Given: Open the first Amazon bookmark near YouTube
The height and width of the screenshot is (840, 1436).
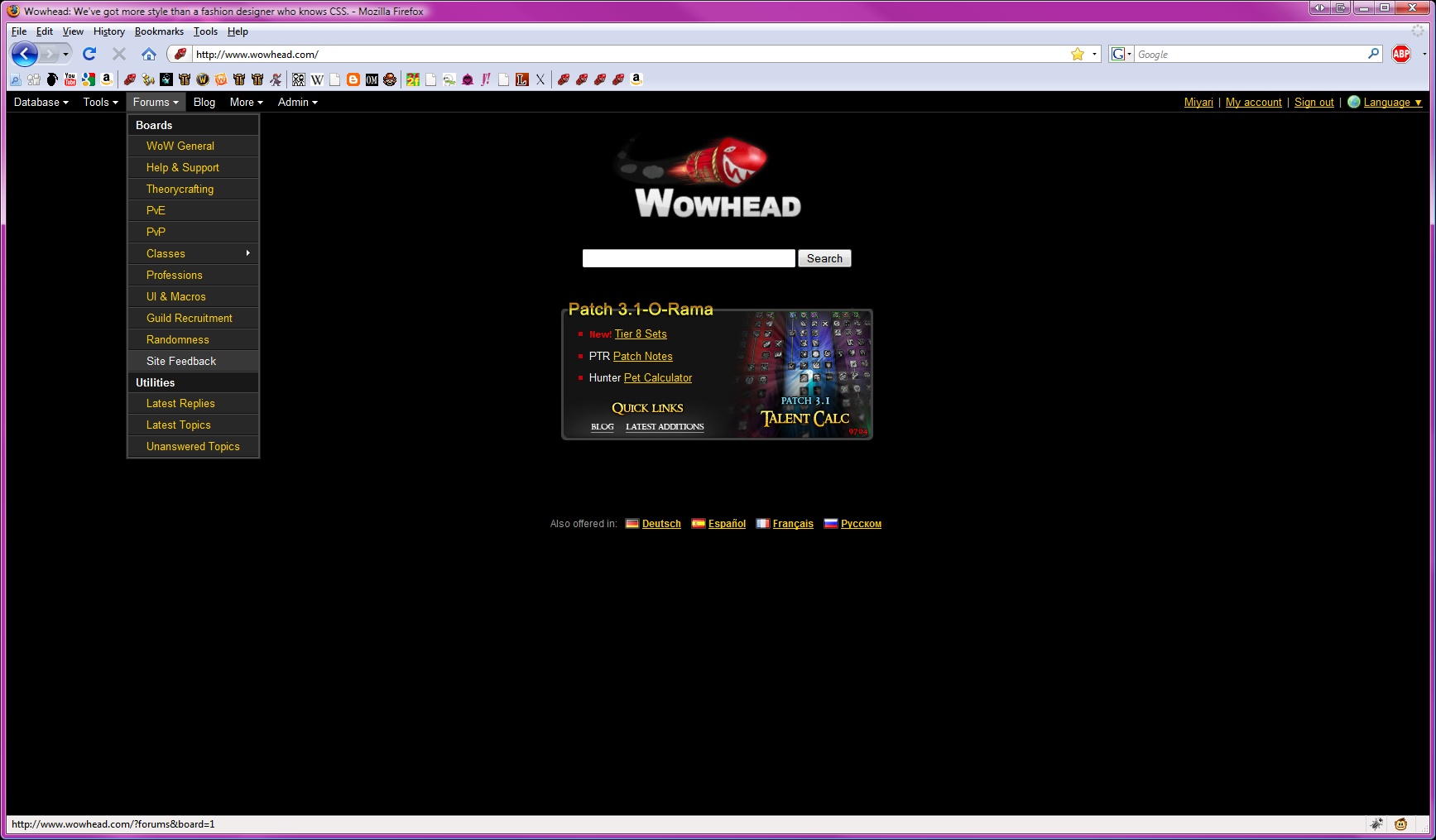Looking at the screenshot, I should pyautogui.click(x=107, y=79).
